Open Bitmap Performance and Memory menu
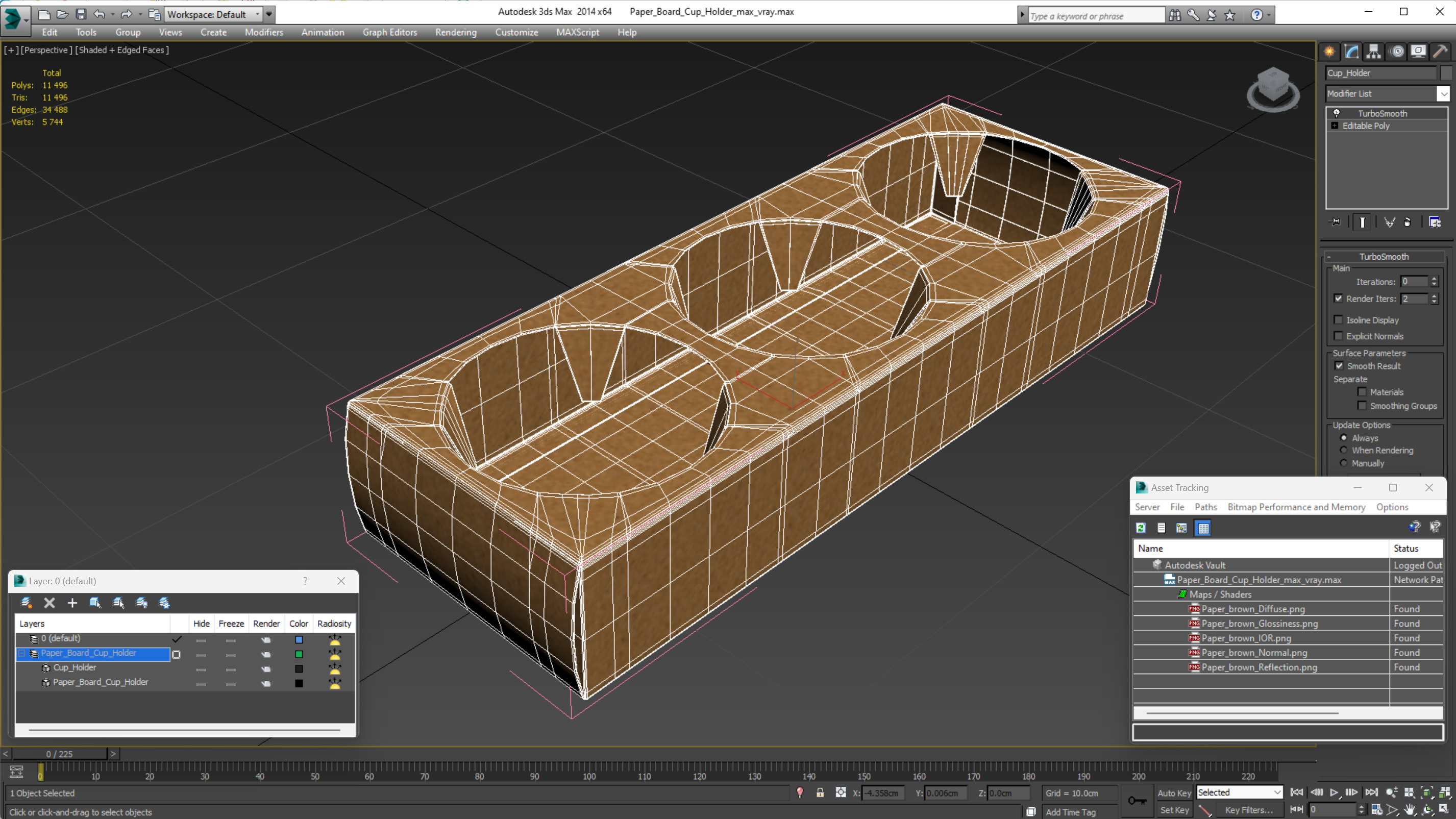1456x819 pixels. (x=1296, y=507)
